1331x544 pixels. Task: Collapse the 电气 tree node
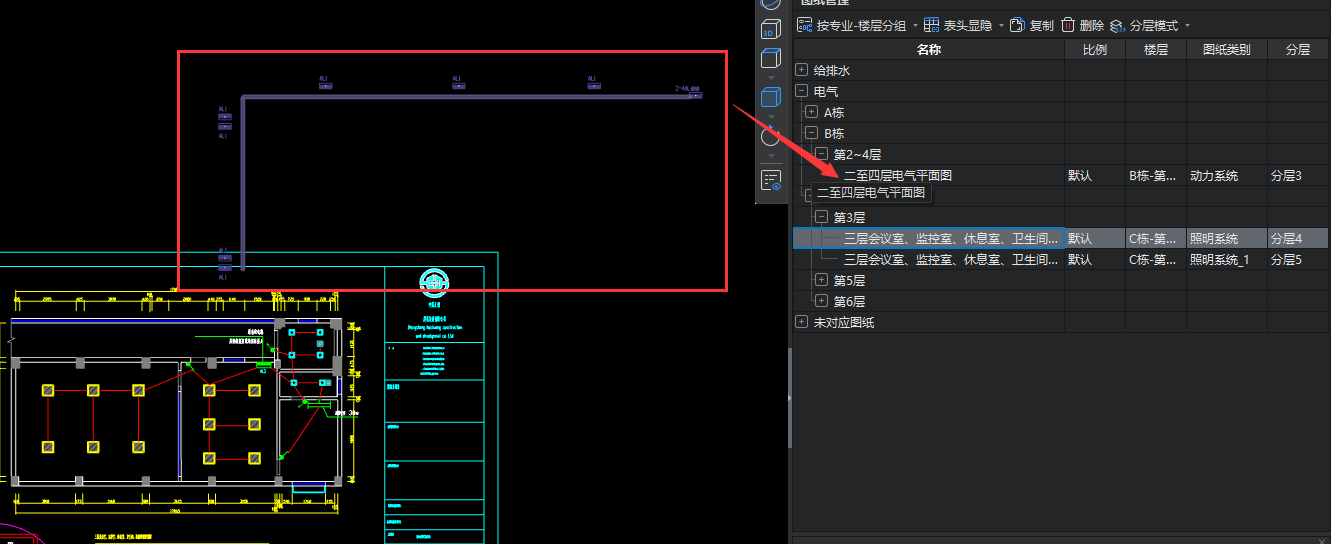(x=801, y=91)
